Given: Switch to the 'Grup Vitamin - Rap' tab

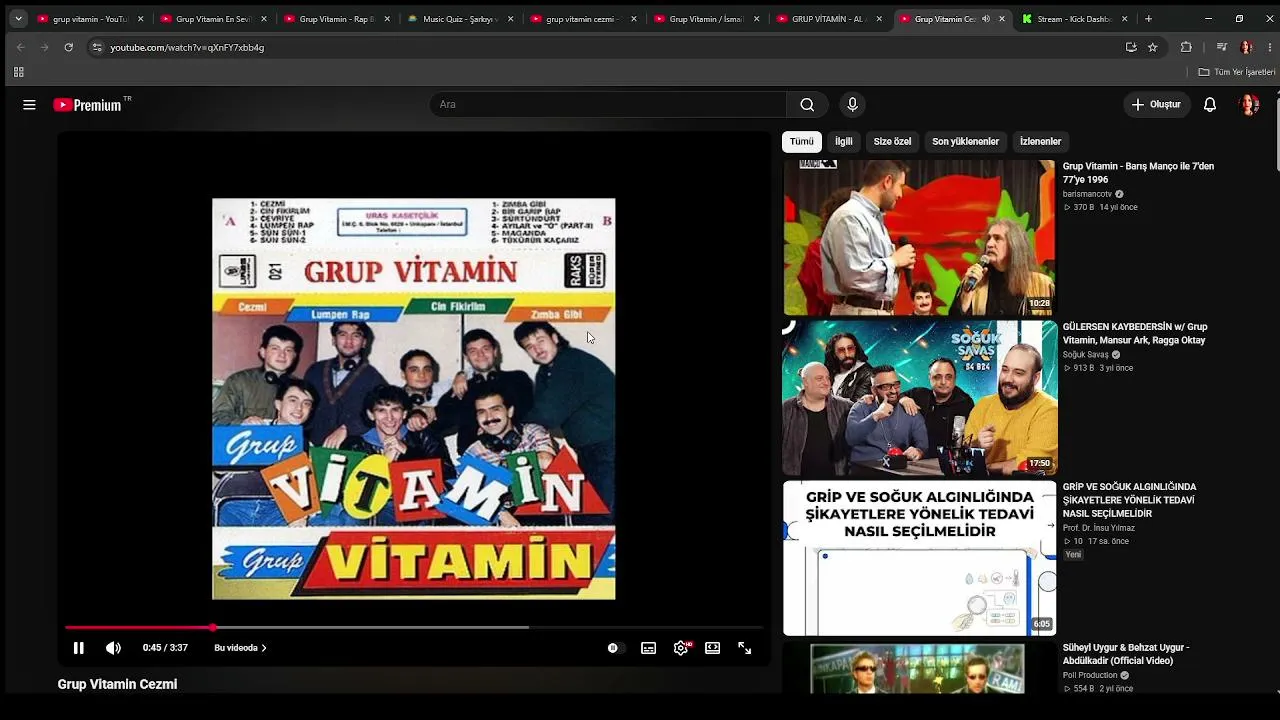Looking at the screenshot, I should 337,19.
